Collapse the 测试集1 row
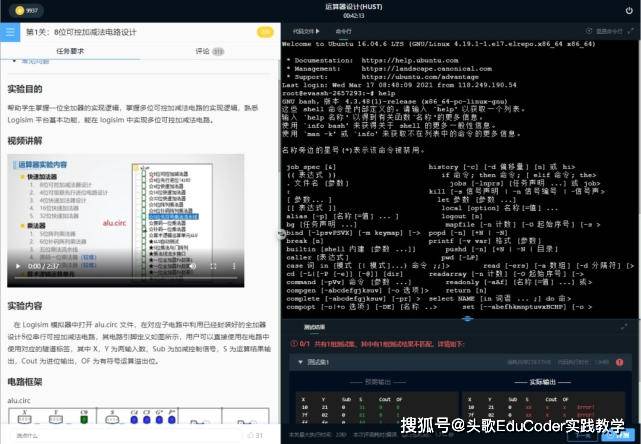The width and height of the screenshot is (641, 444). 301,362
